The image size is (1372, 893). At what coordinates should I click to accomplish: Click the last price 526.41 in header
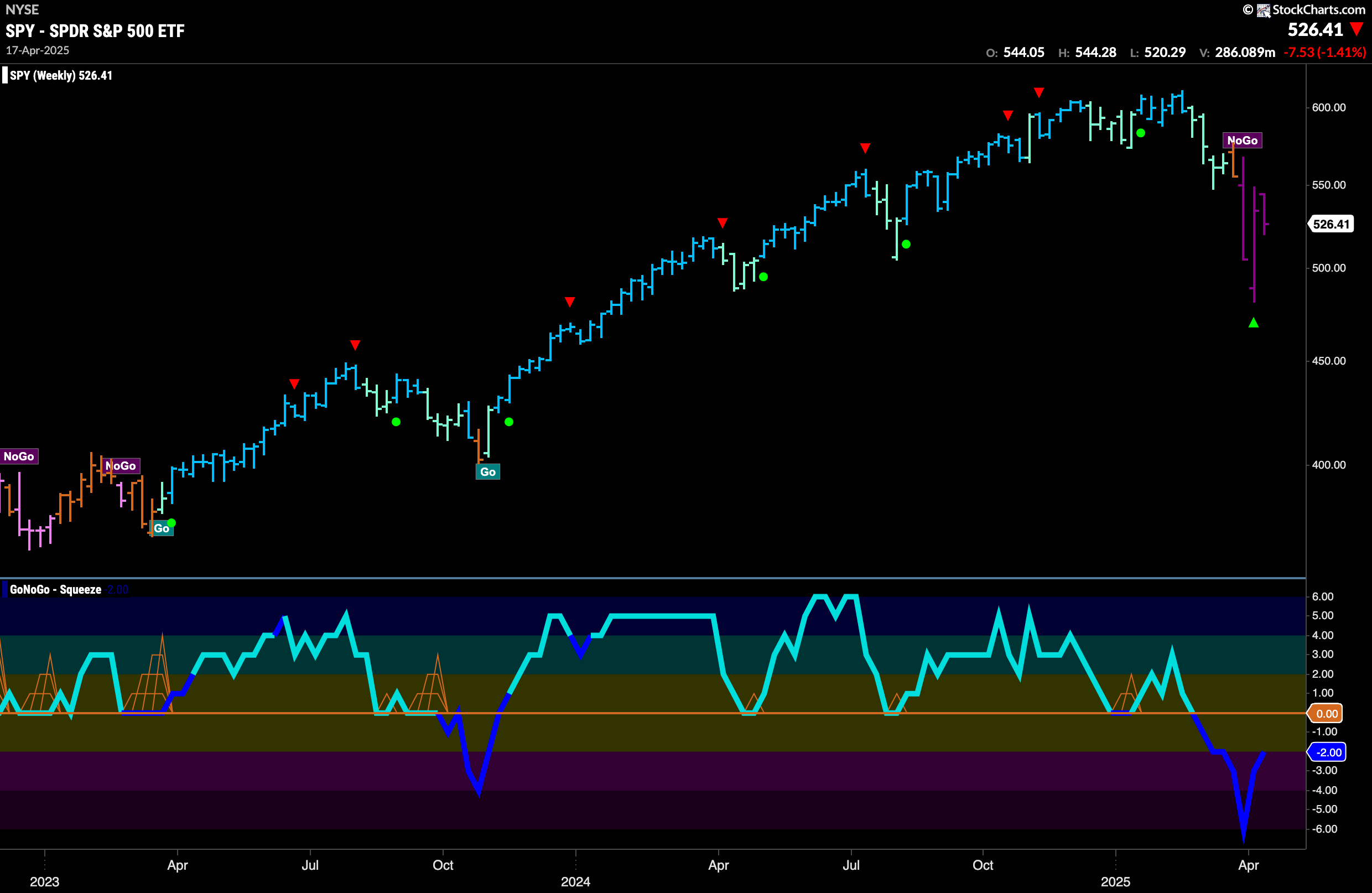coord(1316,29)
